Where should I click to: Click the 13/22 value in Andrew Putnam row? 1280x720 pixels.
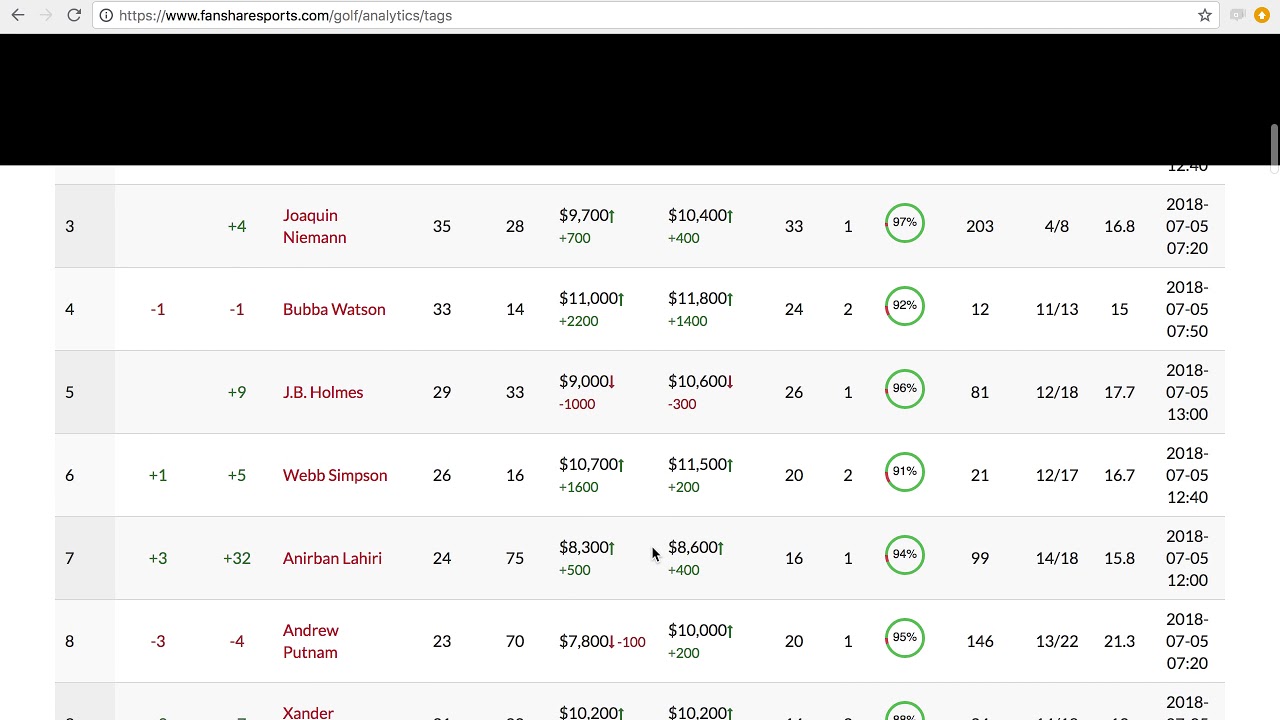pos(1057,641)
